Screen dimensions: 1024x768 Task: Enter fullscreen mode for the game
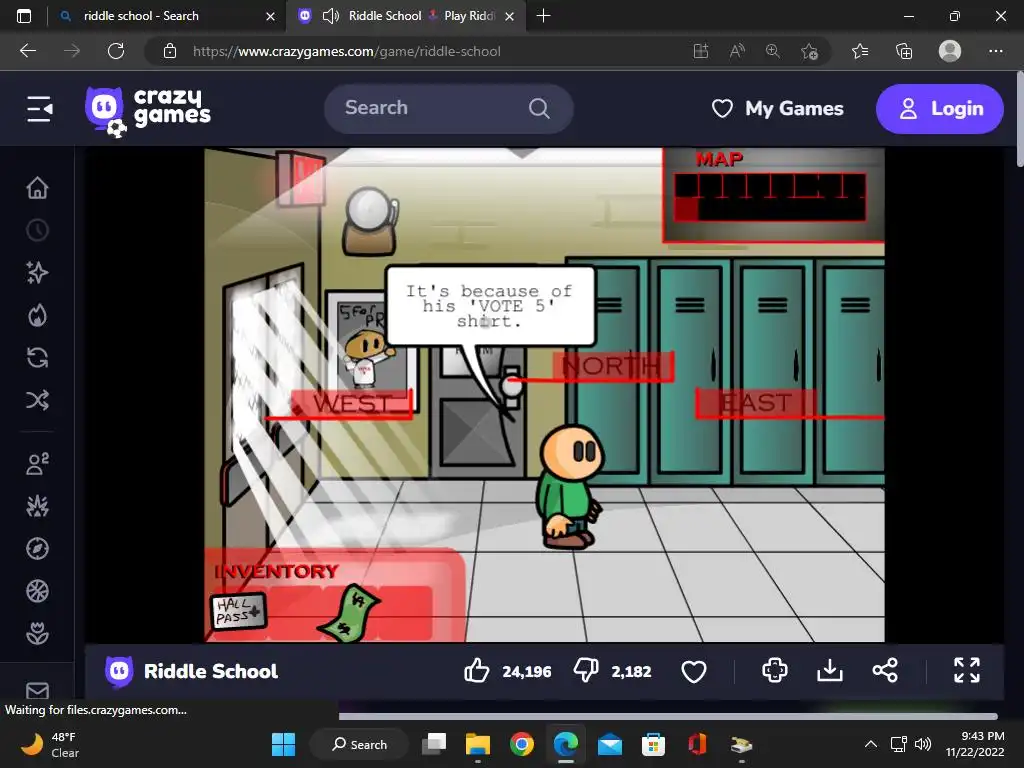coord(967,671)
